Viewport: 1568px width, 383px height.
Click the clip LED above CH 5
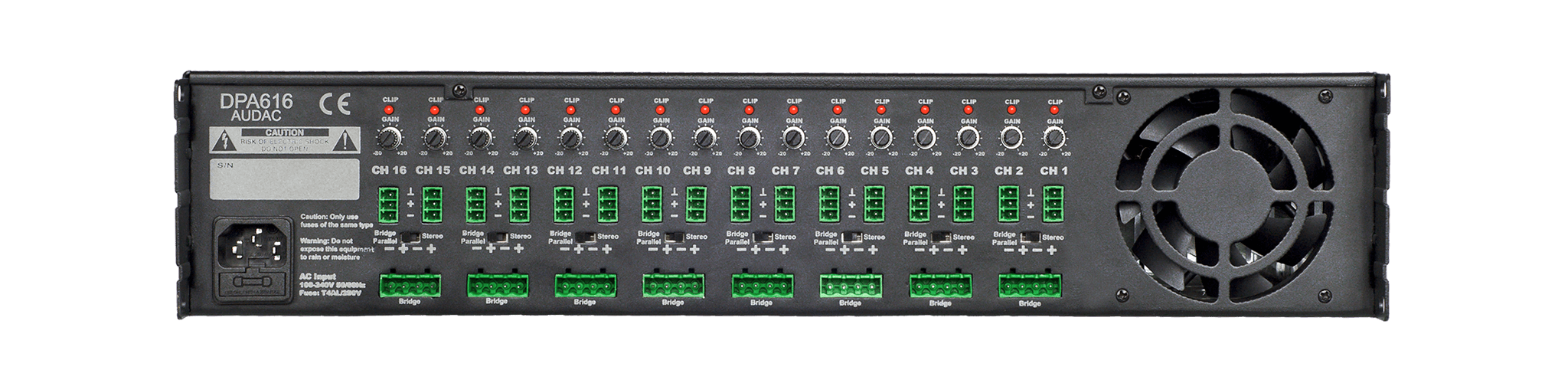[882, 110]
